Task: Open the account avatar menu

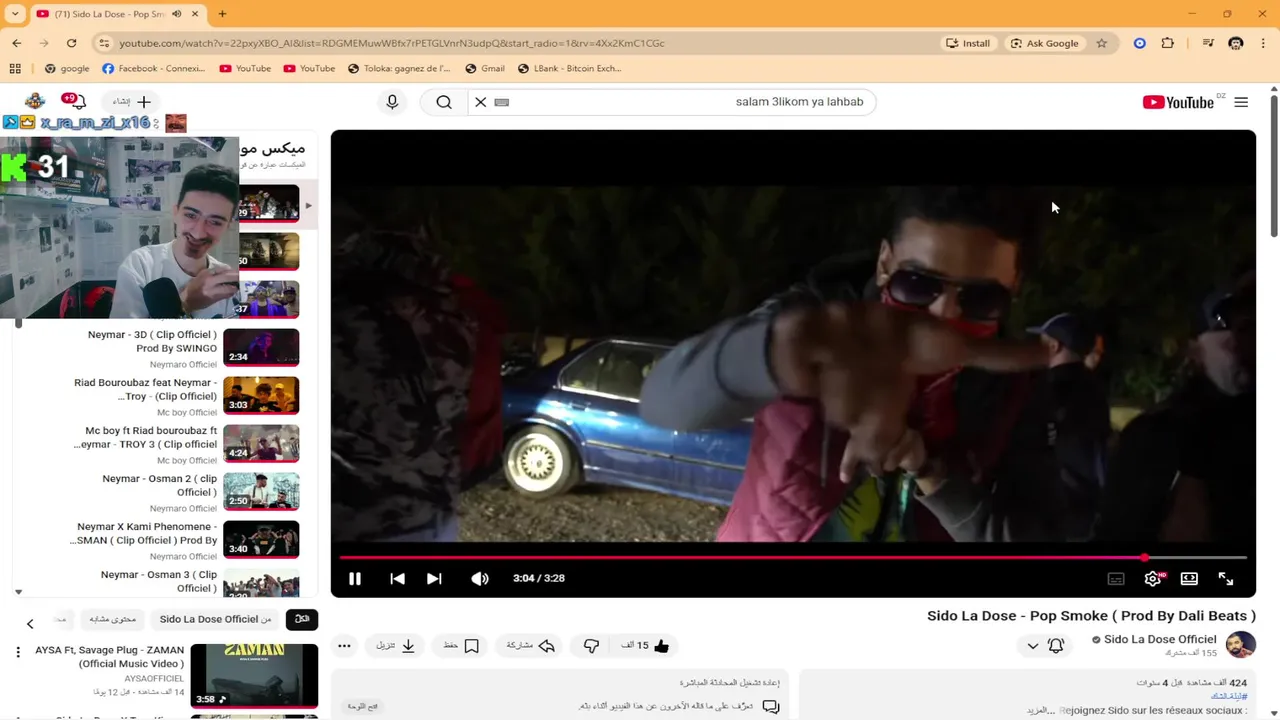Action: pos(35,101)
